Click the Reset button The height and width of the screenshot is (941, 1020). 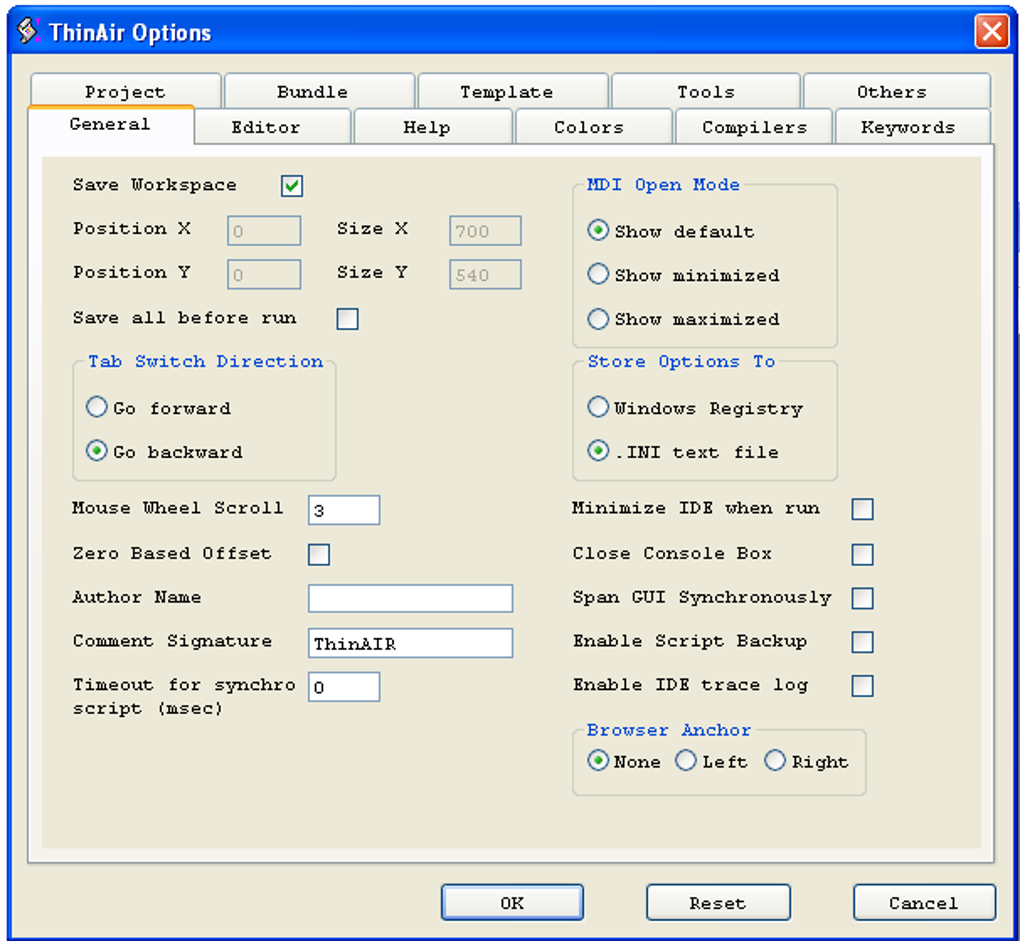tap(717, 901)
